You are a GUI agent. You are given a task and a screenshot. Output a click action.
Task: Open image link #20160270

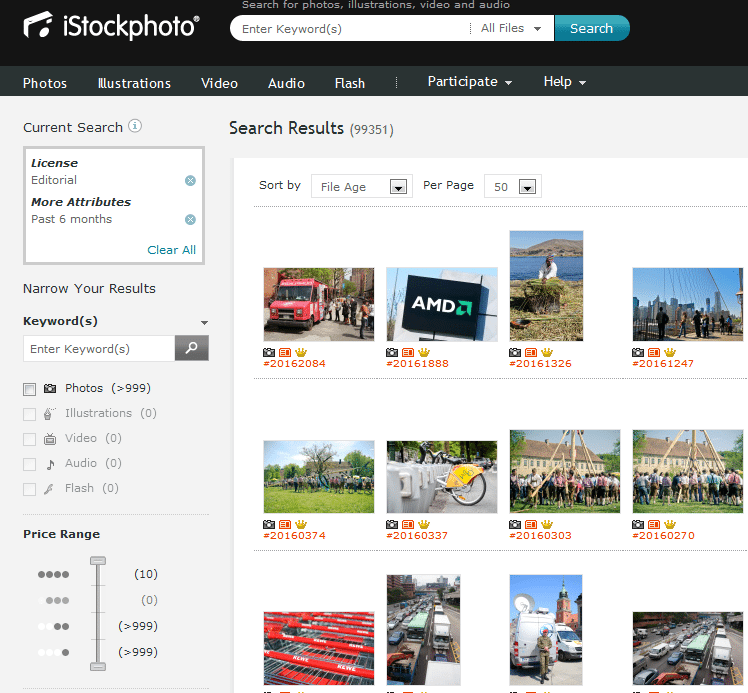[664, 536]
